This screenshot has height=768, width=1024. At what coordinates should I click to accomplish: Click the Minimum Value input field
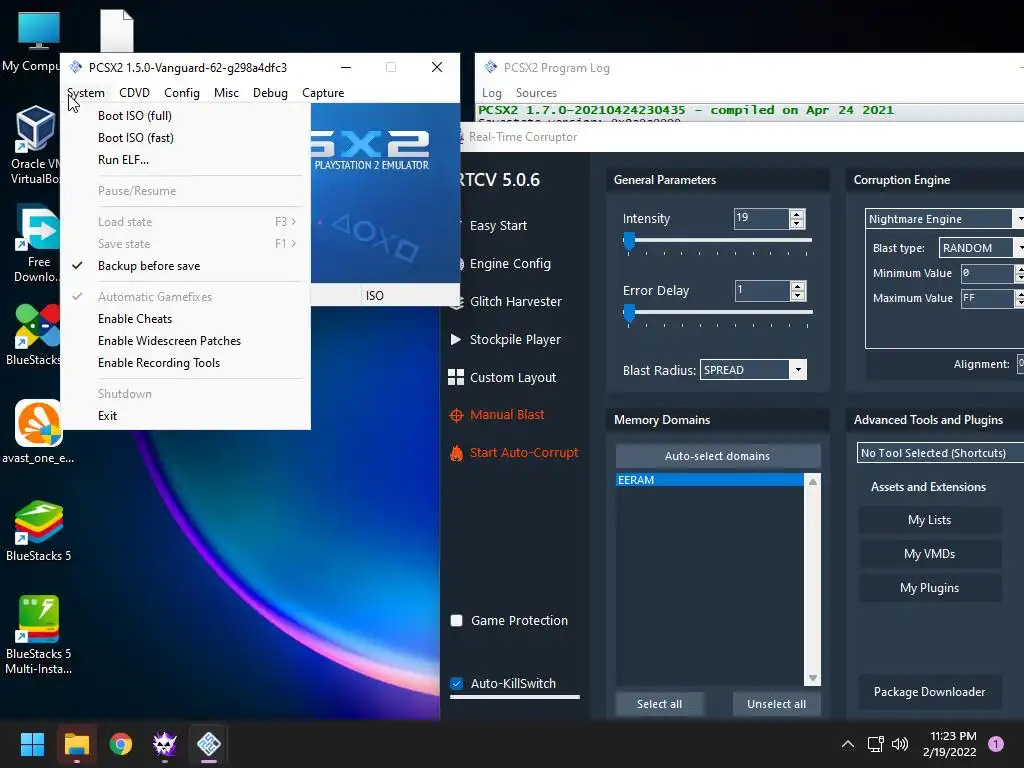click(987, 273)
